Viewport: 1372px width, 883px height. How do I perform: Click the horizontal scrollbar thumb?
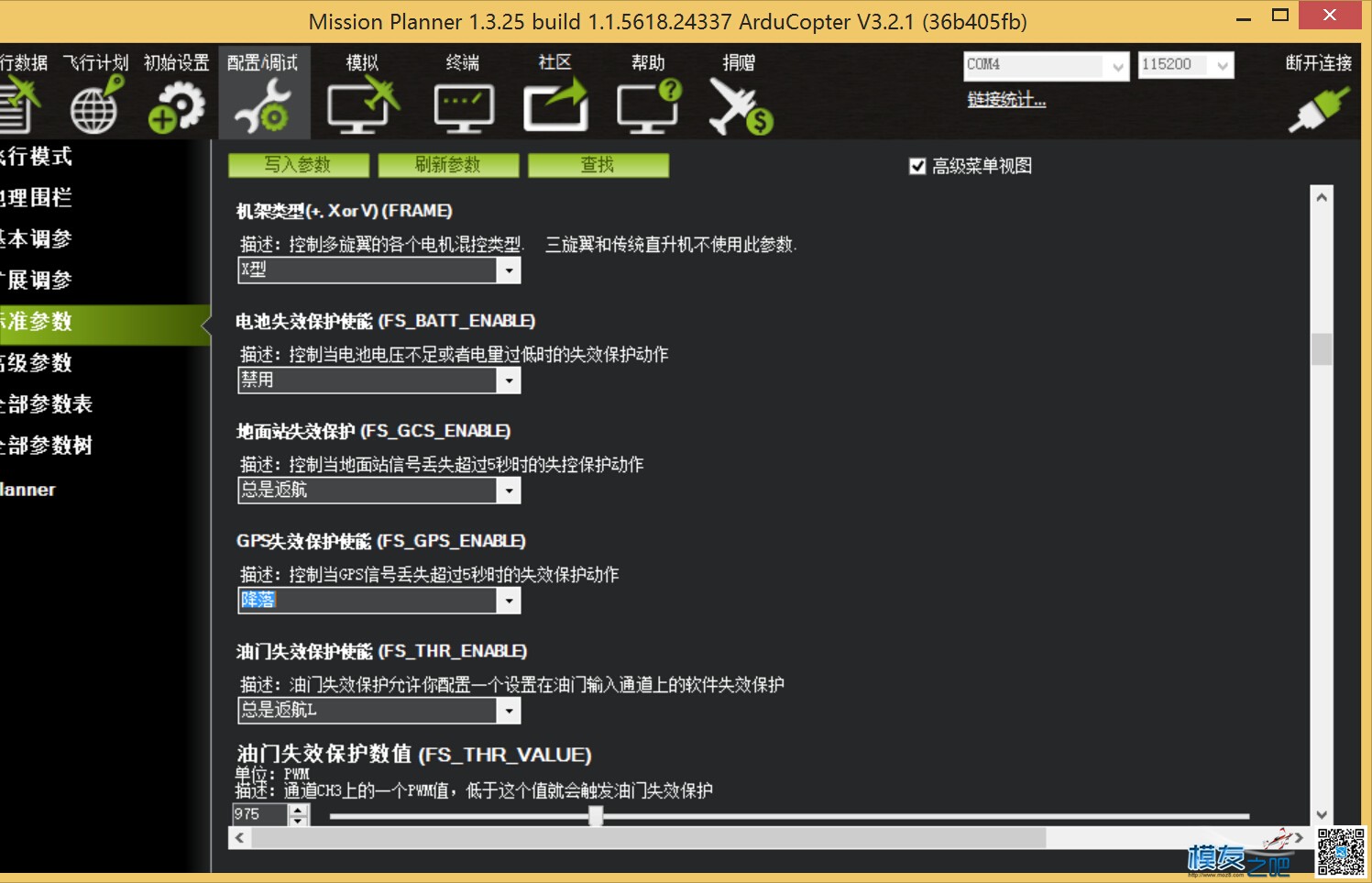649,838
